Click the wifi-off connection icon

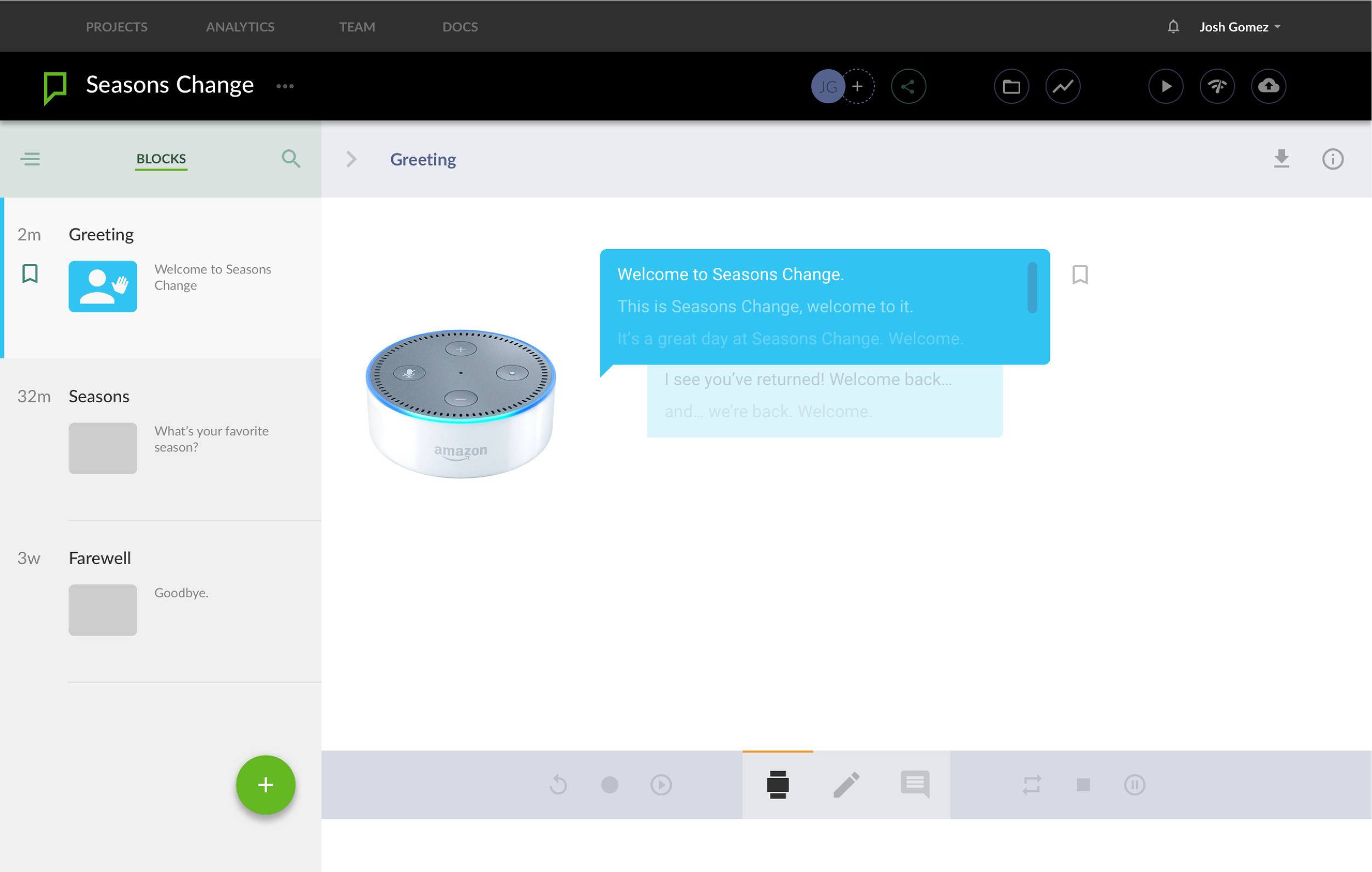coord(1217,87)
